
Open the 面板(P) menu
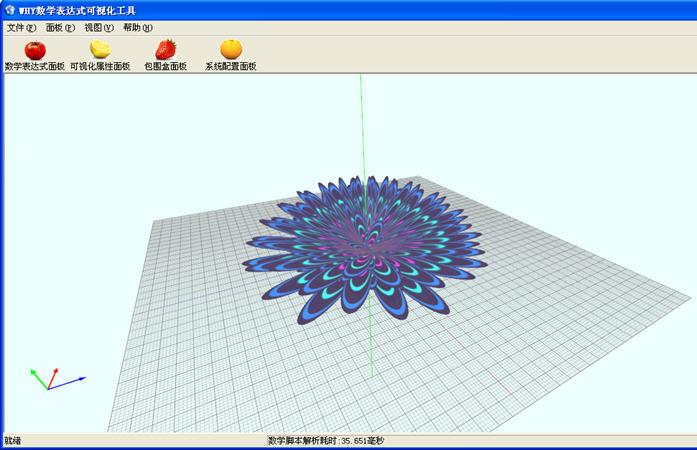[x=60, y=28]
